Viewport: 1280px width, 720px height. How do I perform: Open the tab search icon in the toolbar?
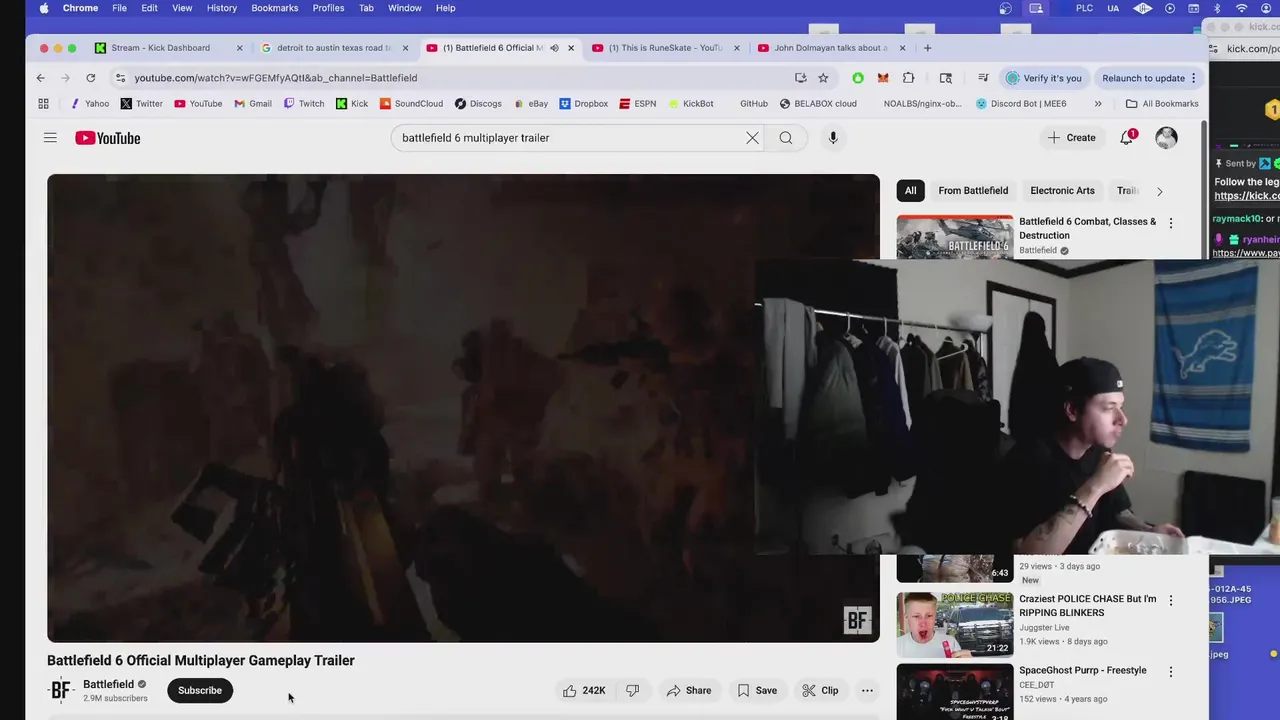coord(945,78)
